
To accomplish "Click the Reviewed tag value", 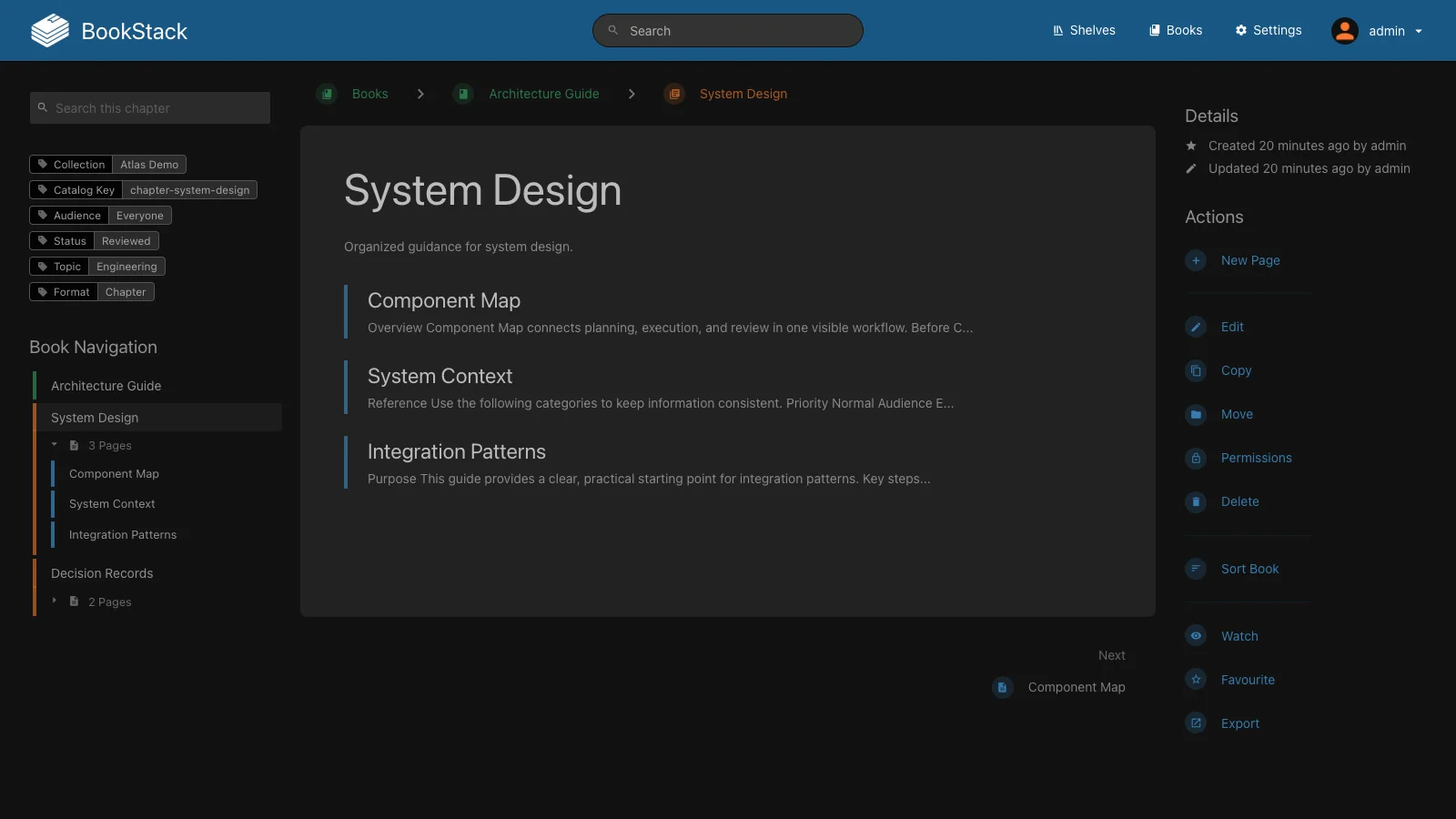I will tap(126, 241).
